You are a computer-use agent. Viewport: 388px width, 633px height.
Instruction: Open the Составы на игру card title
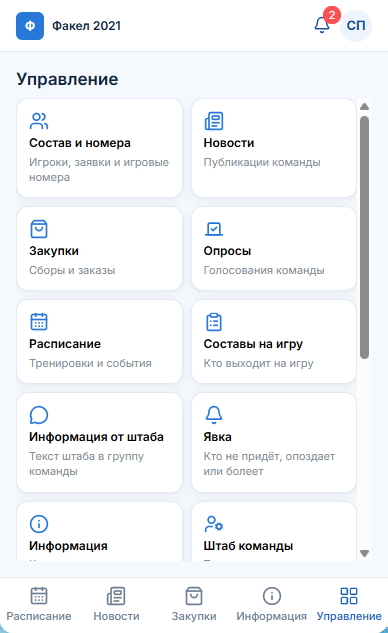coord(253,344)
